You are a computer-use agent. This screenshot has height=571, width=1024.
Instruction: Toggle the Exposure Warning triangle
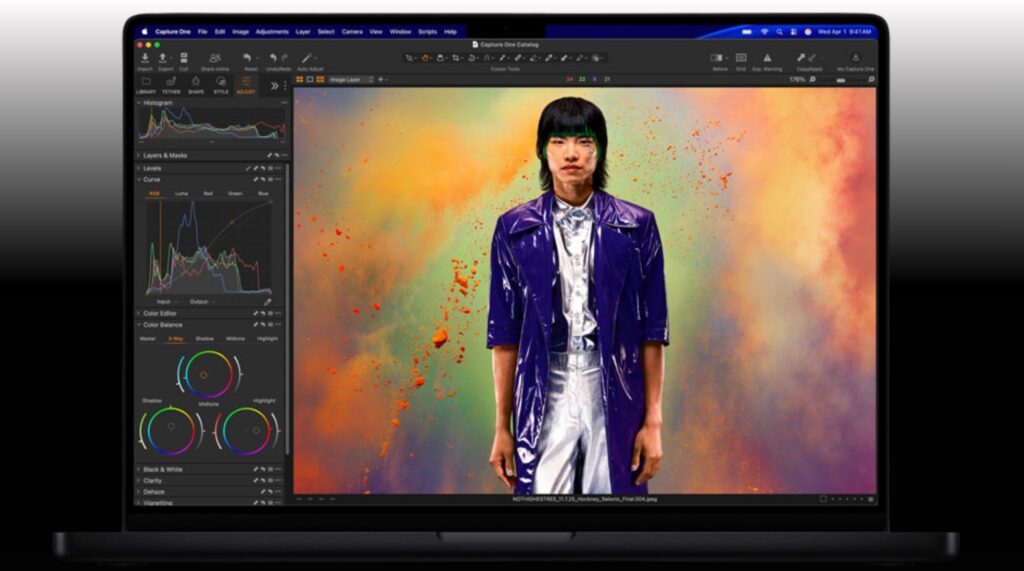pyautogui.click(x=767, y=58)
